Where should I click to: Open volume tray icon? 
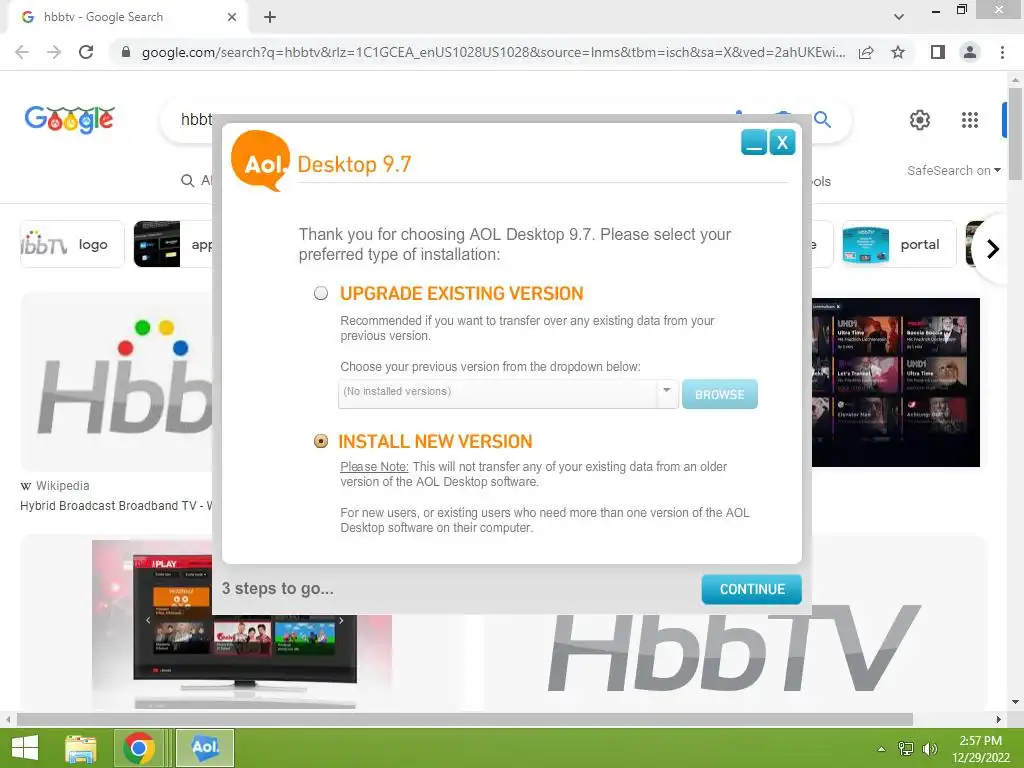[929, 748]
